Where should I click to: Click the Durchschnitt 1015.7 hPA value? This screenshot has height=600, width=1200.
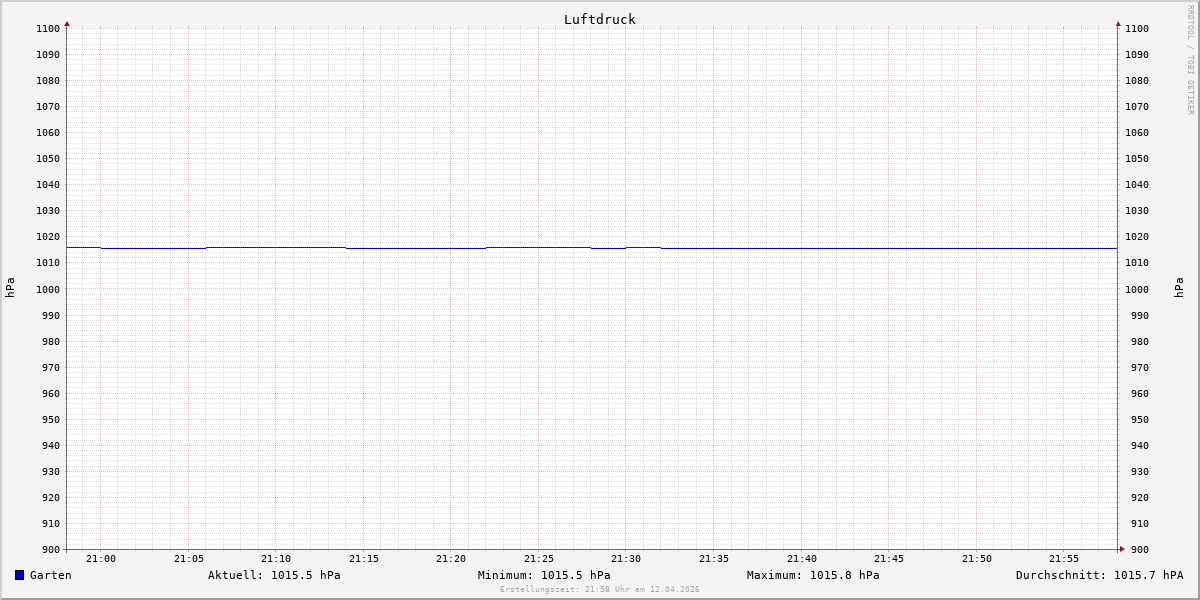click(x=1099, y=575)
